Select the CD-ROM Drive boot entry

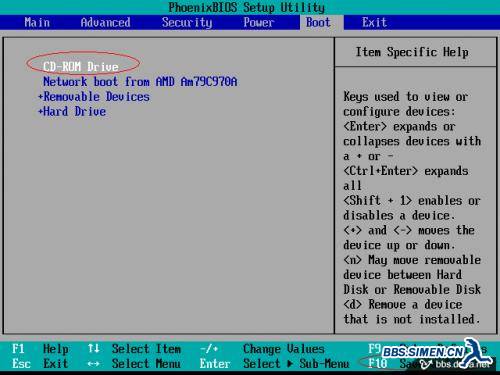pos(81,67)
